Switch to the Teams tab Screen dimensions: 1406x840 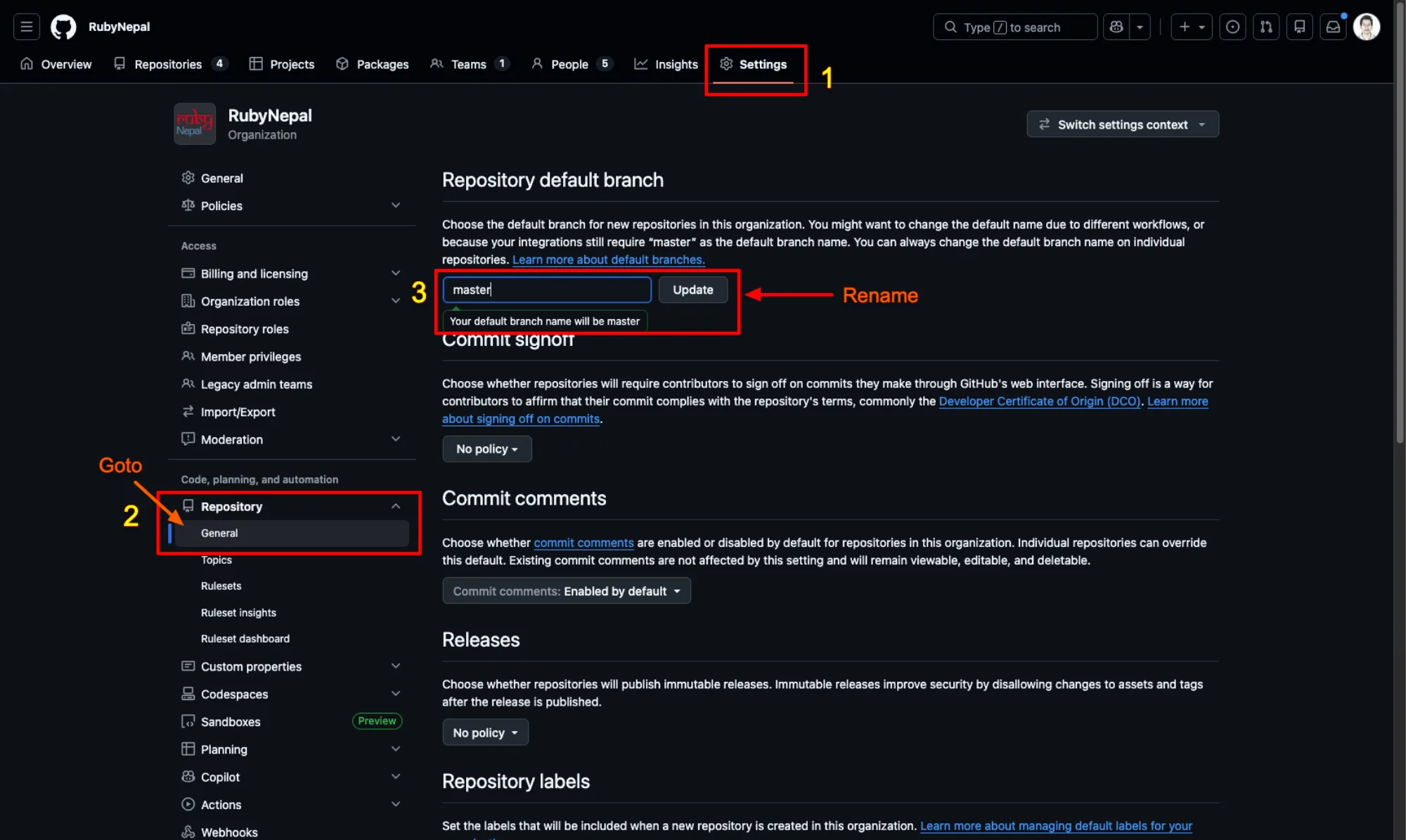pyautogui.click(x=470, y=64)
